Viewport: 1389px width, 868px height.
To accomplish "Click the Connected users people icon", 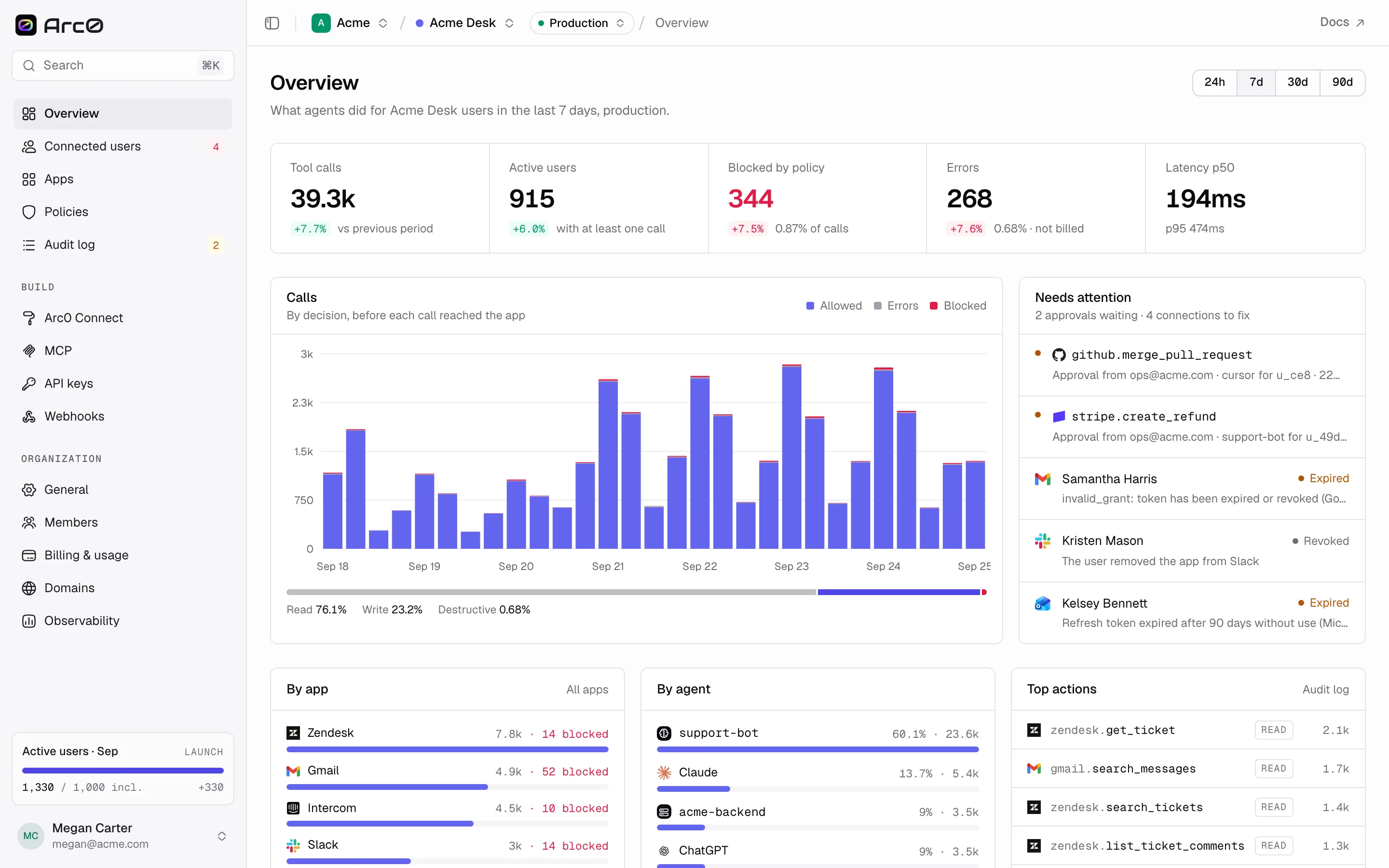I will tap(29, 147).
